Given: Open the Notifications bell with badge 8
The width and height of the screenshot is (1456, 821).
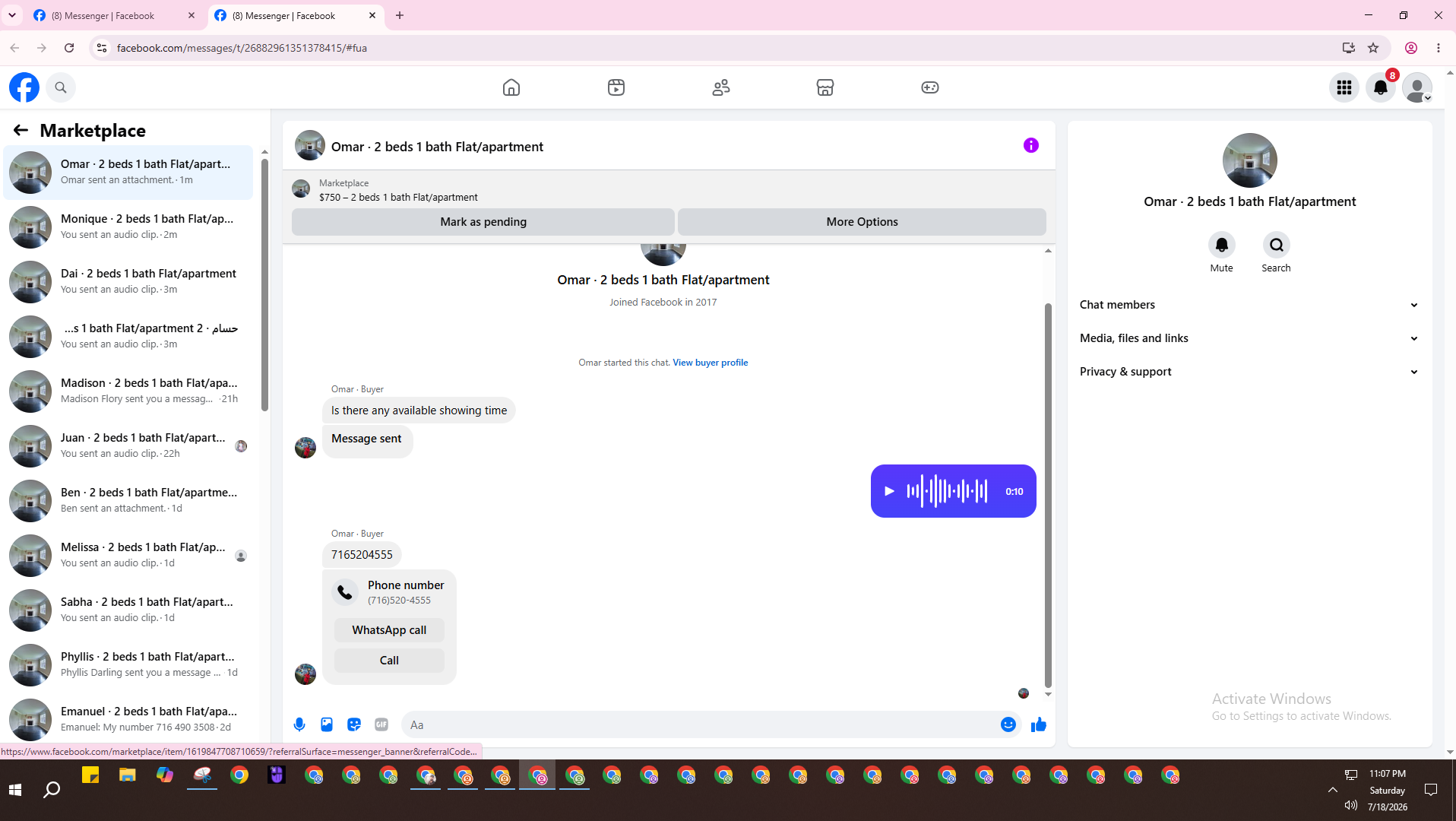Looking at the screenshot, I should pyautogui.click(x=1381, y=87).
